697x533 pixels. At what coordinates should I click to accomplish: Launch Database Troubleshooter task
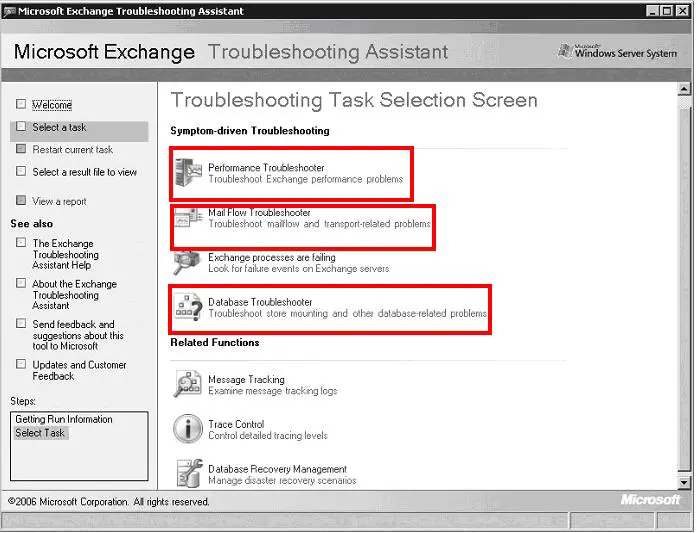click(x=260, y=302)
